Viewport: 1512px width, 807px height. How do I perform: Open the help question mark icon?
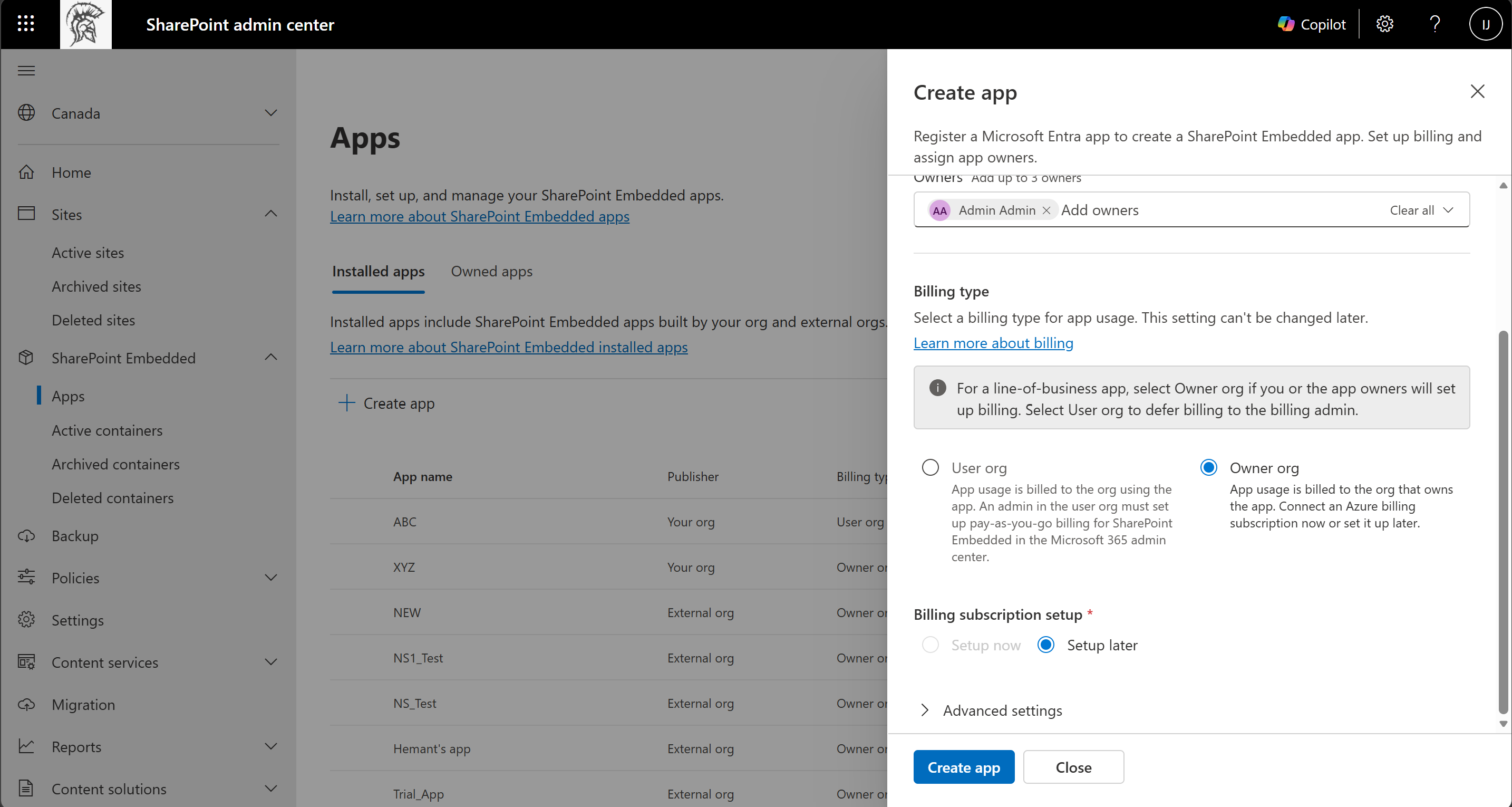1435,24
